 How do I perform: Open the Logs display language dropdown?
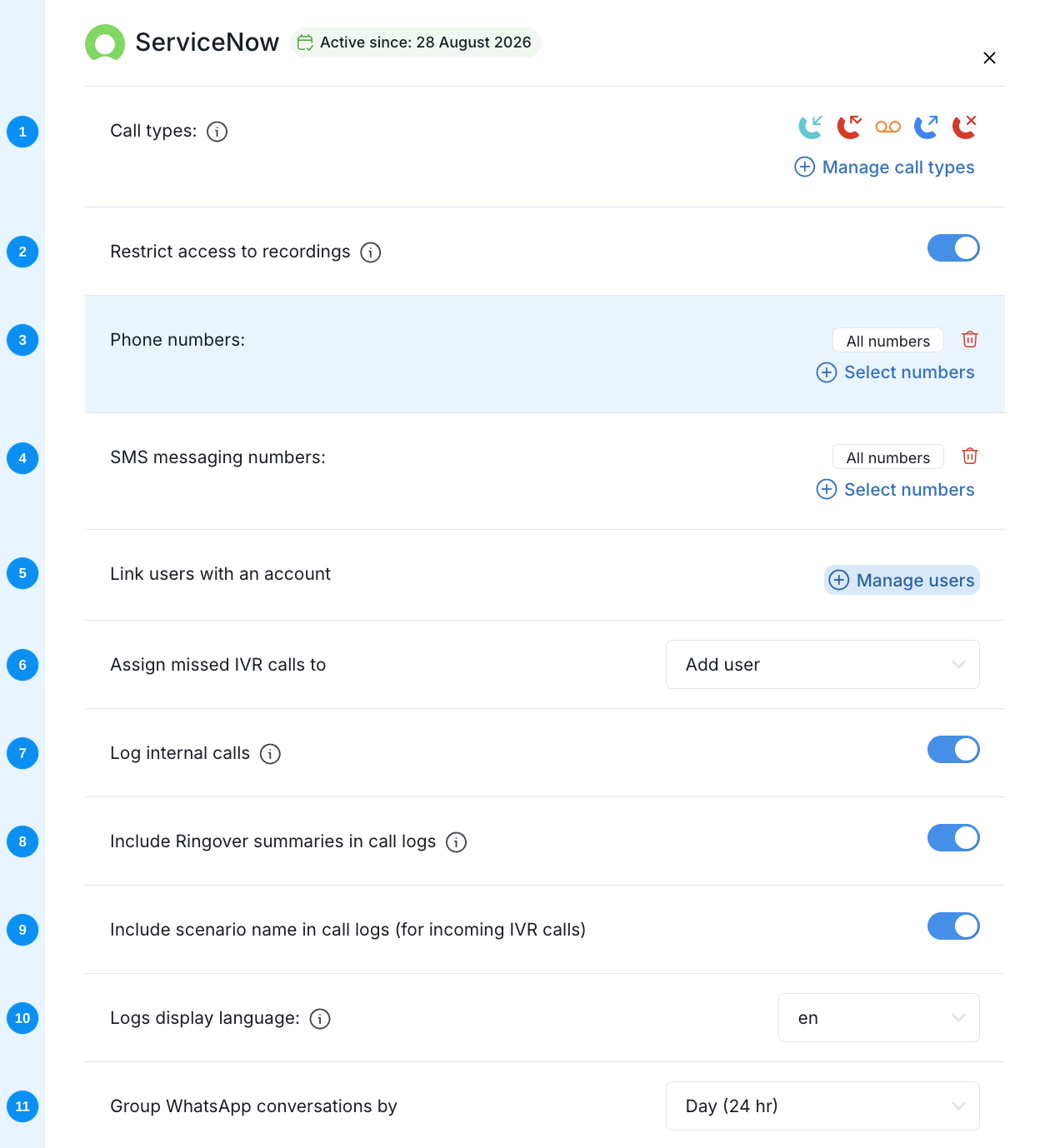(x=879, y=1018)
